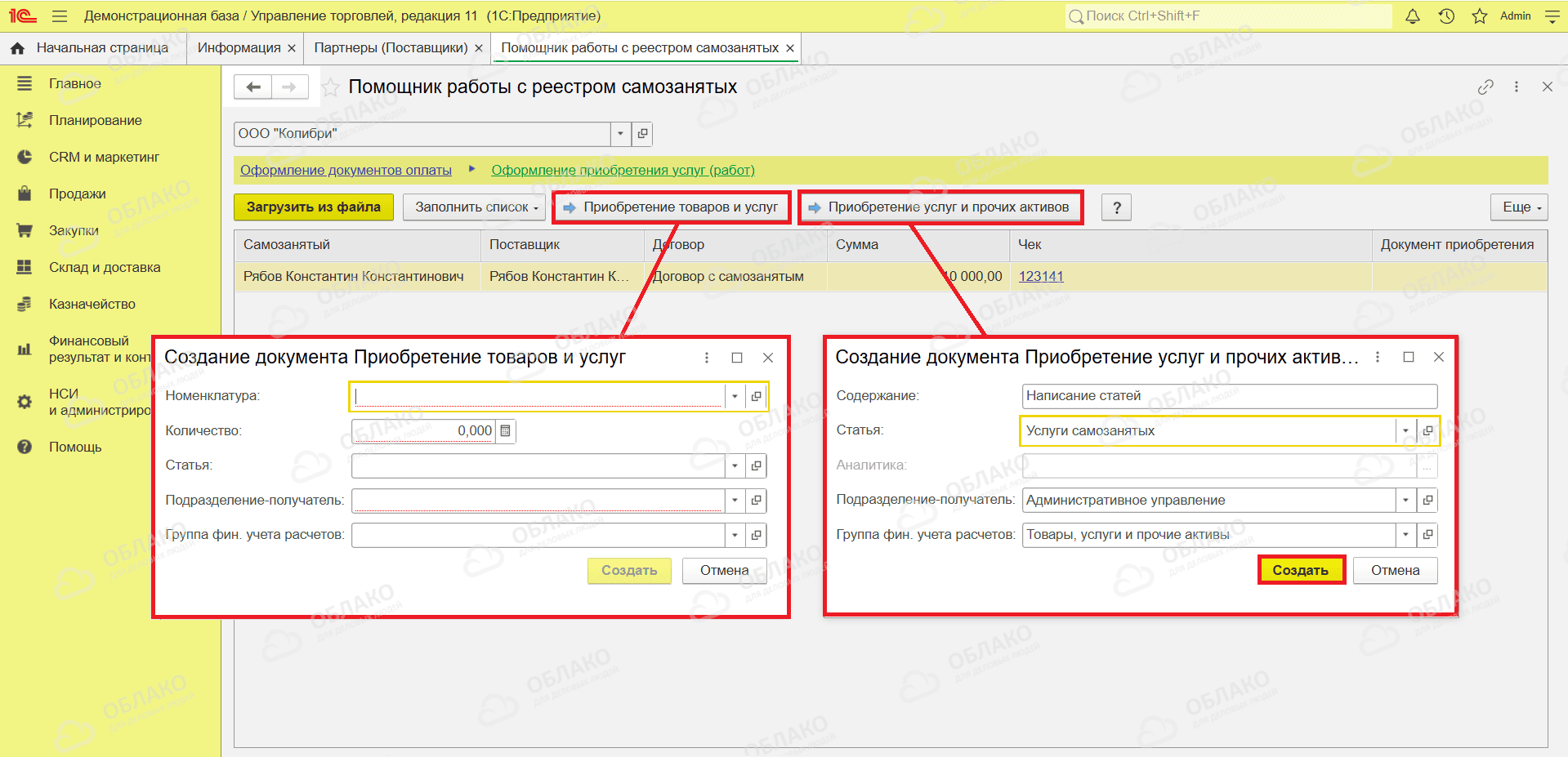The width and height of the screenshot is (1568, 757).
Task: Open item icon for Товары, услуги и прочие активы
Action: point(1427,535)
